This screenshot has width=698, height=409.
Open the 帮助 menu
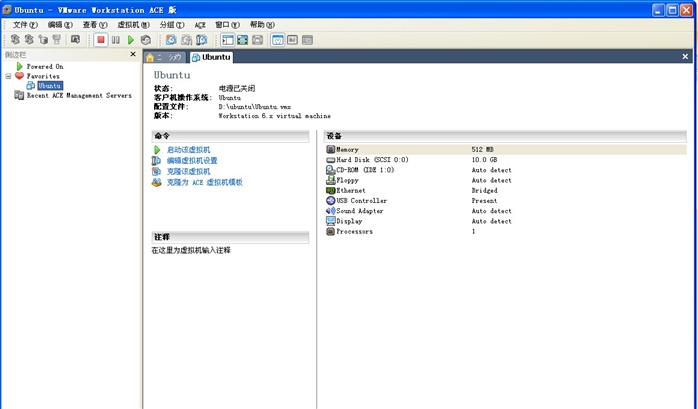tap(262, 25)
